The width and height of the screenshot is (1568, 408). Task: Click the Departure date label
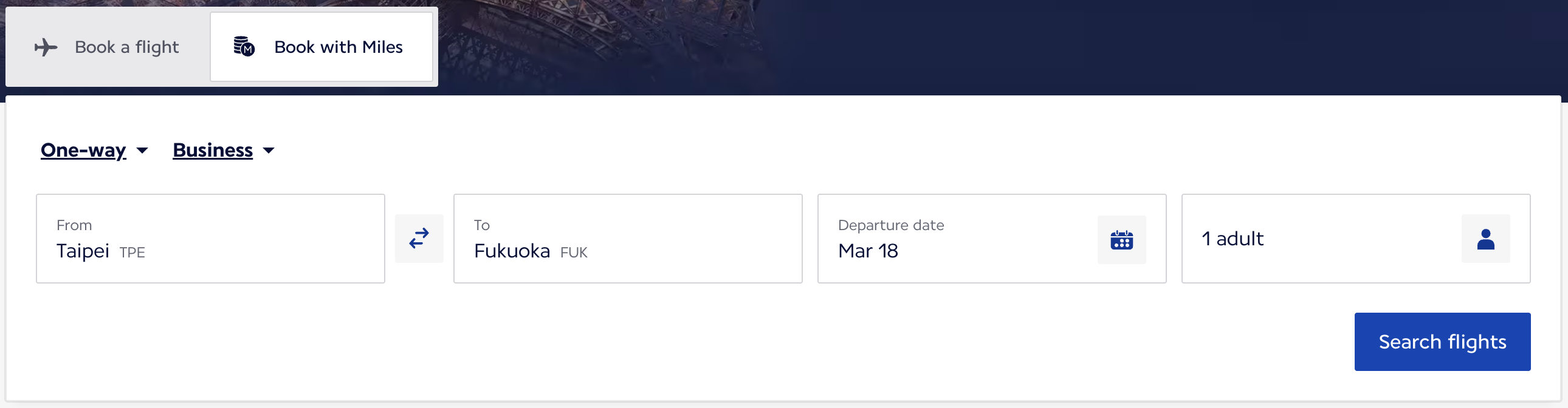(890, 226)
